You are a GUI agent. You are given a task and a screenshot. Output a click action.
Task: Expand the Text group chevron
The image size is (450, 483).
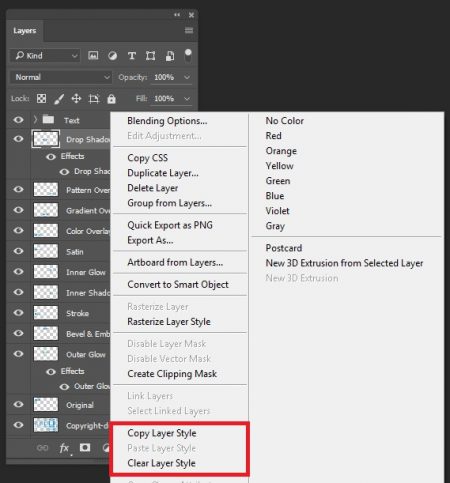tap(35, 119)
